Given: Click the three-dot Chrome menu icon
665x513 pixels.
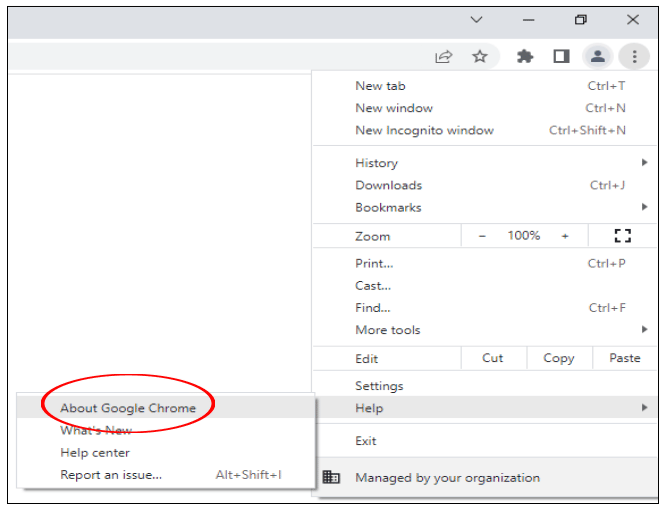Looking at the screenshot, I should [634, 56].
